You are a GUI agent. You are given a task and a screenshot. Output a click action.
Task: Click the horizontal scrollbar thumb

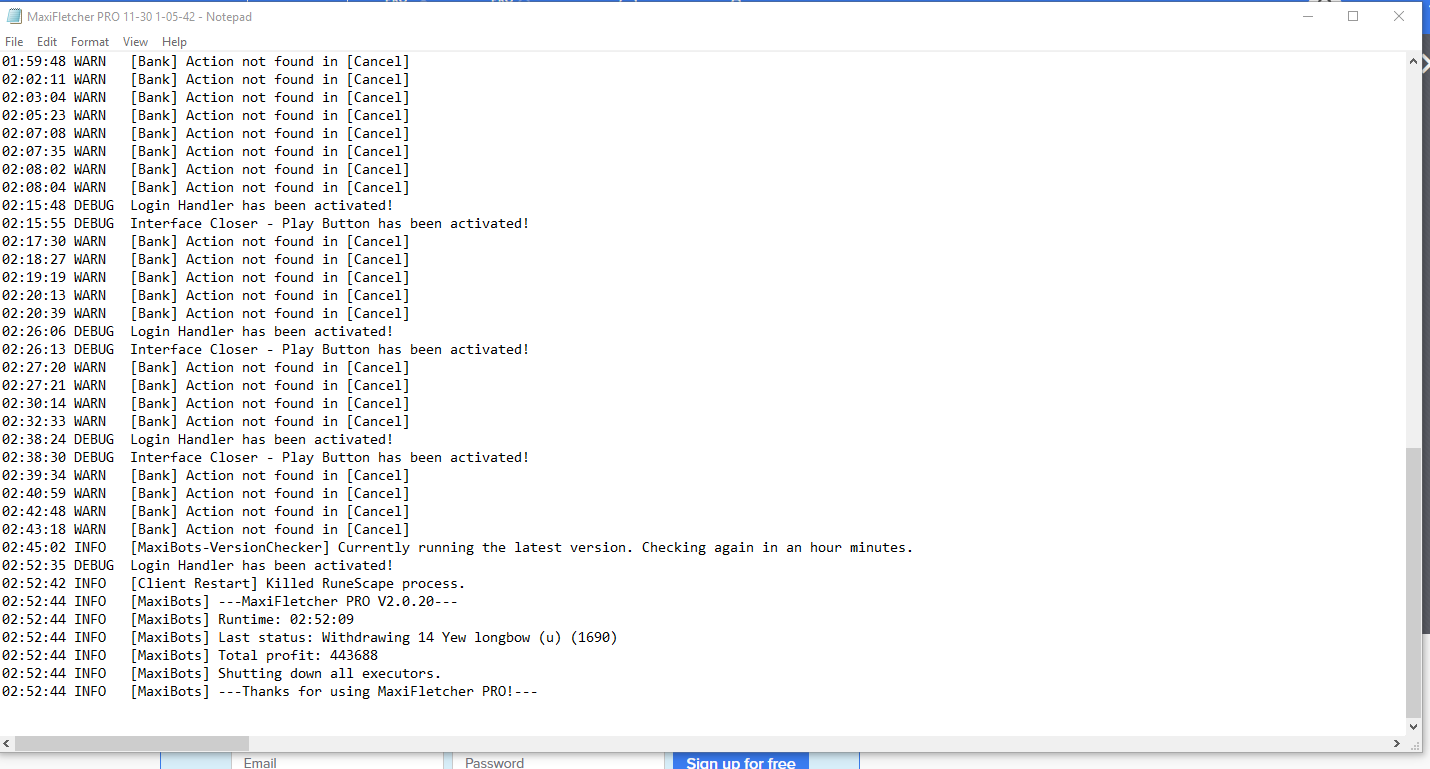[x=132, y=744]
